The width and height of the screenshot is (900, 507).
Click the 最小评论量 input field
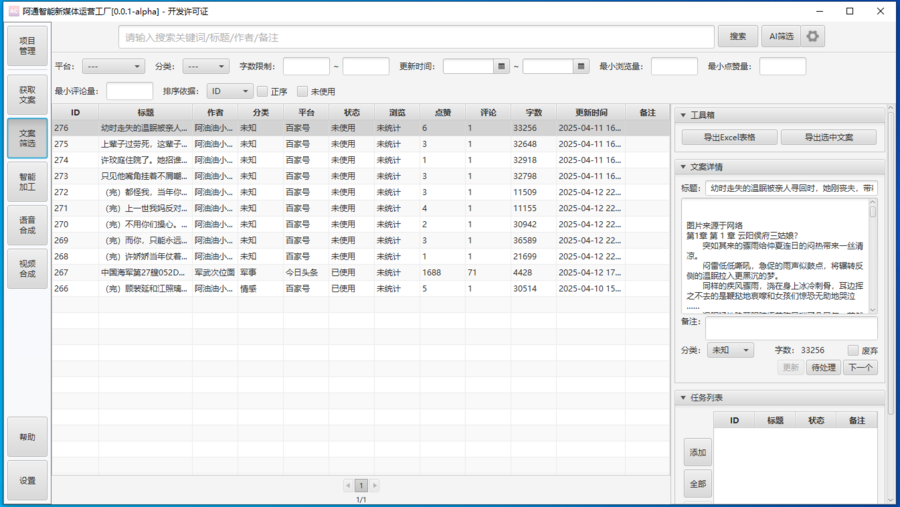pos(130,91)
